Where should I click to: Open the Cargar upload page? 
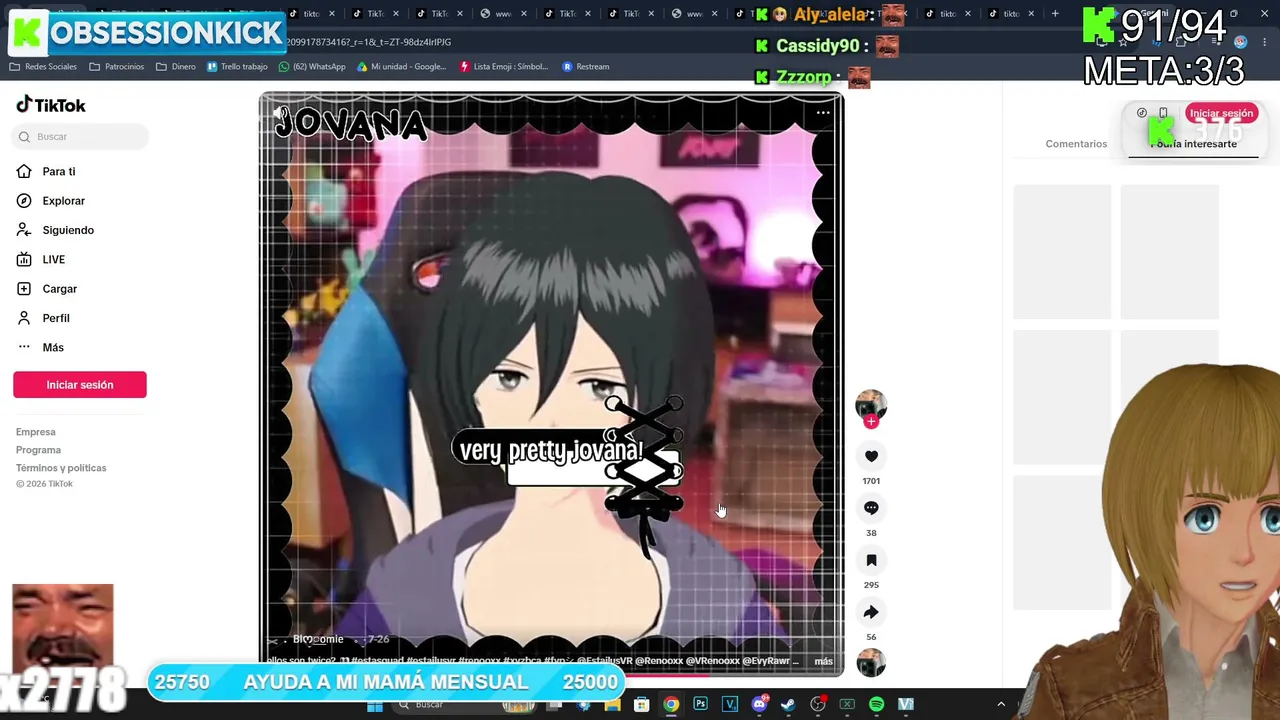click(47, 289)
